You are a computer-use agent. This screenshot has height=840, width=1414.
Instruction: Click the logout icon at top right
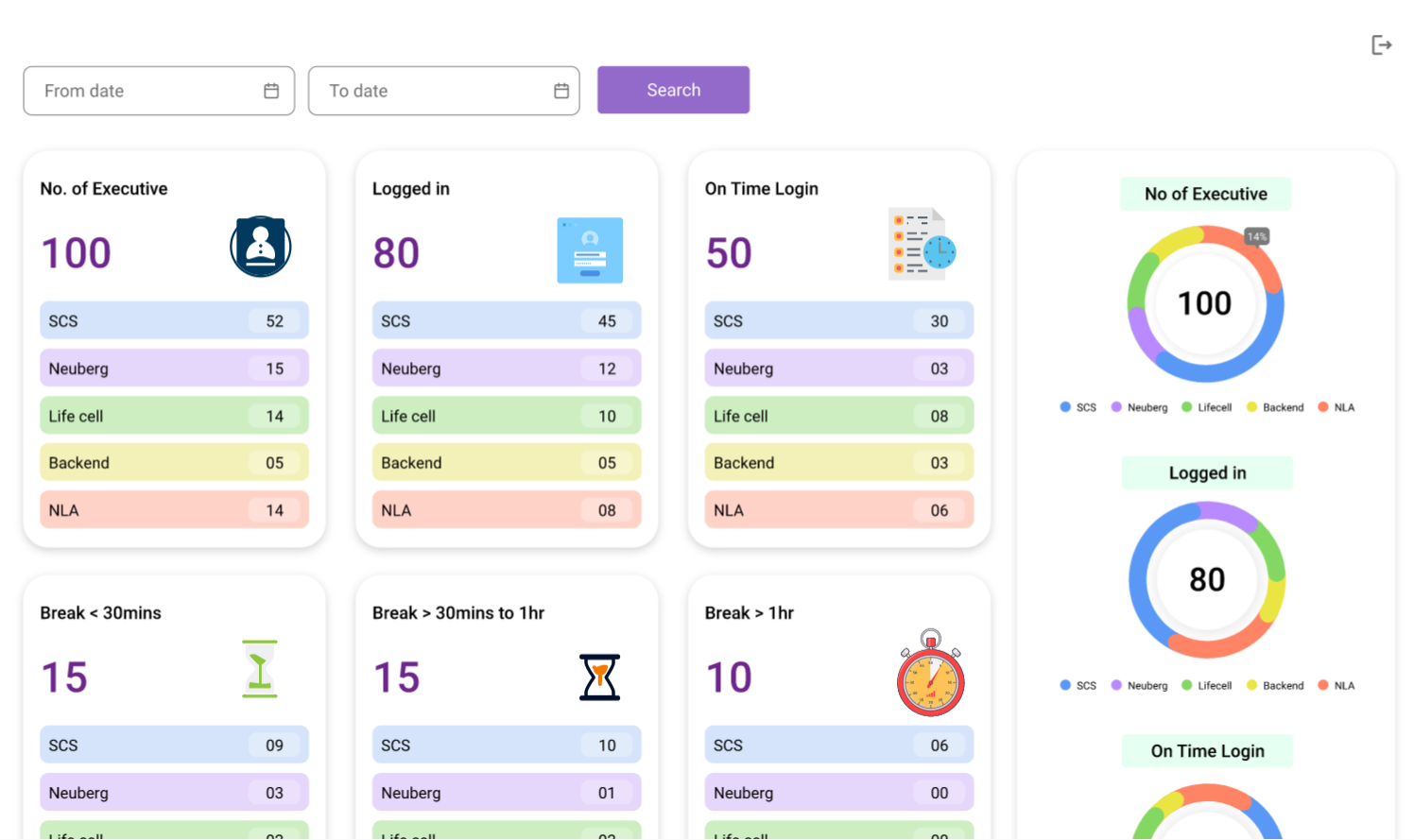click(1381, 45)
